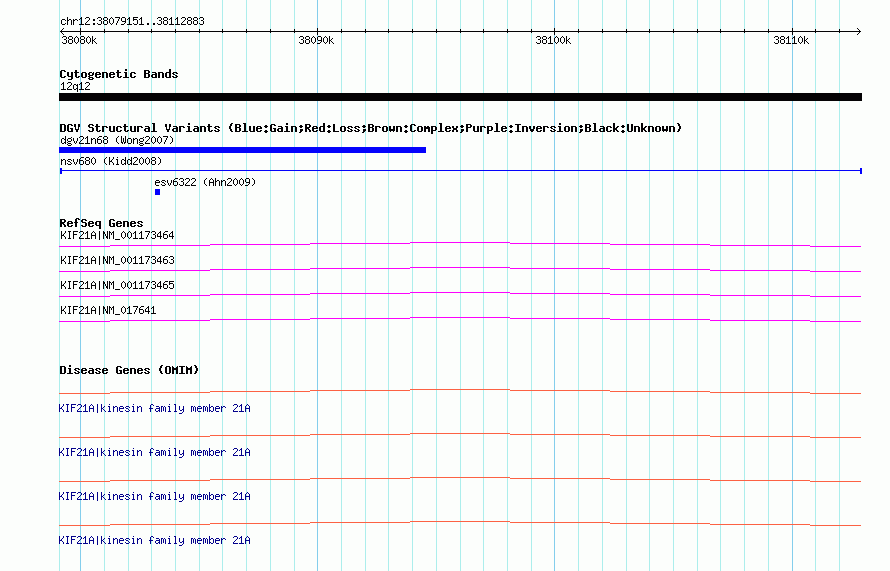Screen dimensions: 890x571
Task: Click the Cytogenetic Bands track title
Action: tap(119, 74)
